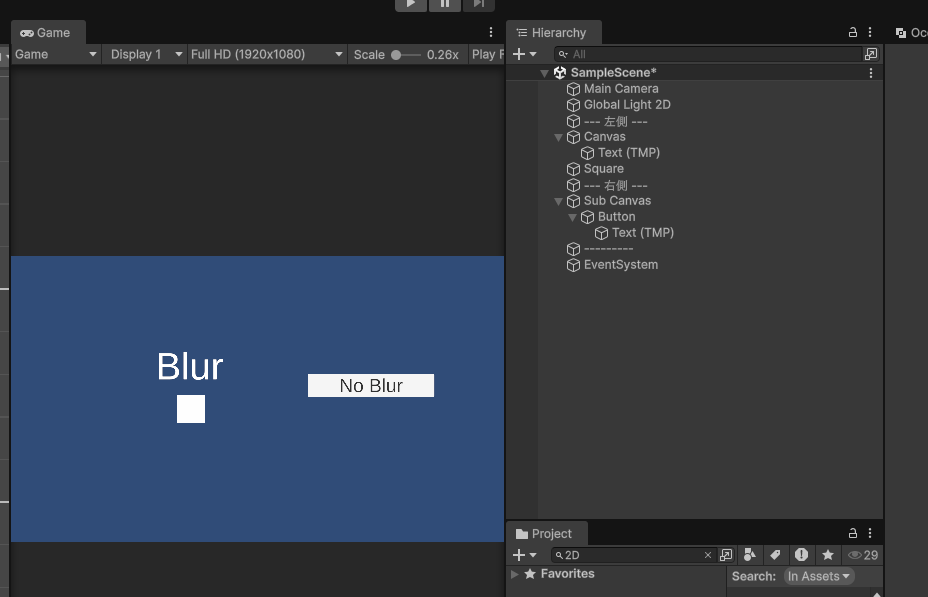The image size is (928, 597).
Task: Open the Display 1 dropdown
Action: tap(146, 54)
